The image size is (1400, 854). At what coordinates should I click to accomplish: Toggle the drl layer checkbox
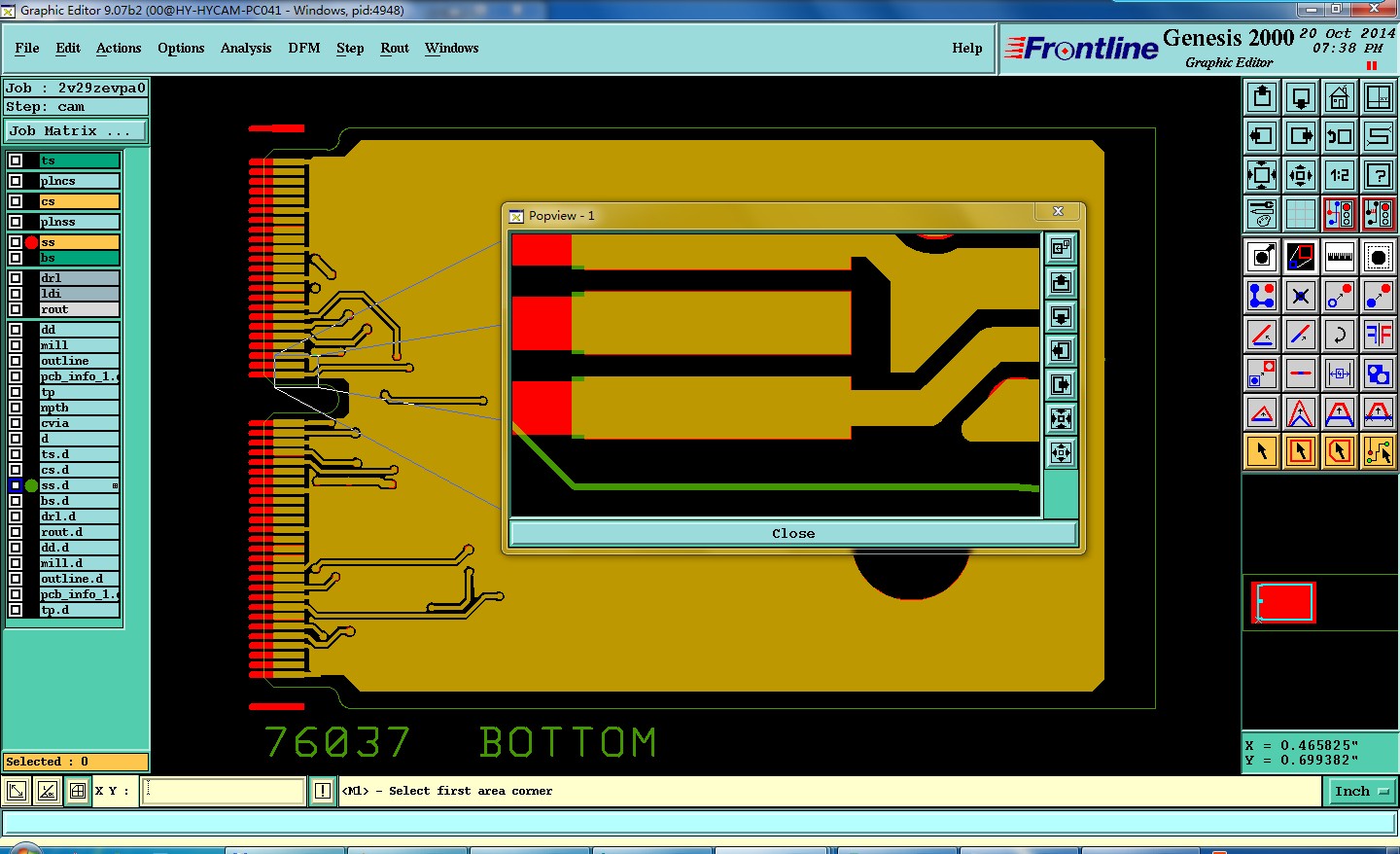click(16, 278)
